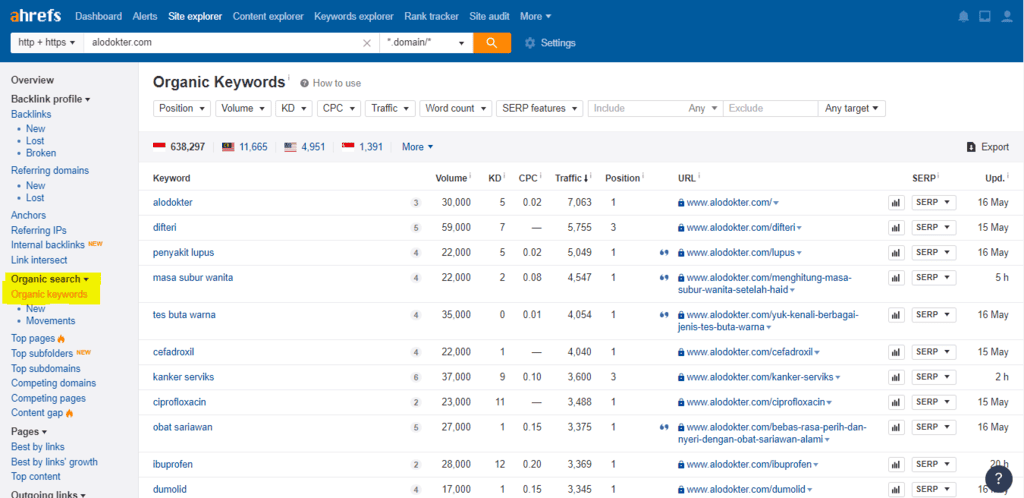
Task: Go to the Alerts section
Action: 145,16
